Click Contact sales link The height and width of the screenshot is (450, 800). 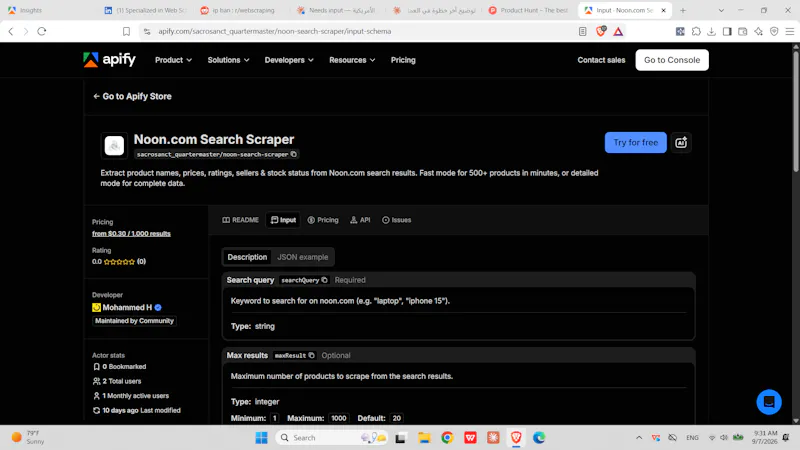[x=601, y=60]
